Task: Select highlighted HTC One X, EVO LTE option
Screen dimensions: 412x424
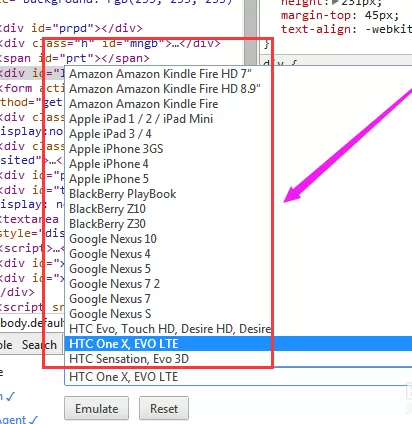Action: tap(238, 344)
